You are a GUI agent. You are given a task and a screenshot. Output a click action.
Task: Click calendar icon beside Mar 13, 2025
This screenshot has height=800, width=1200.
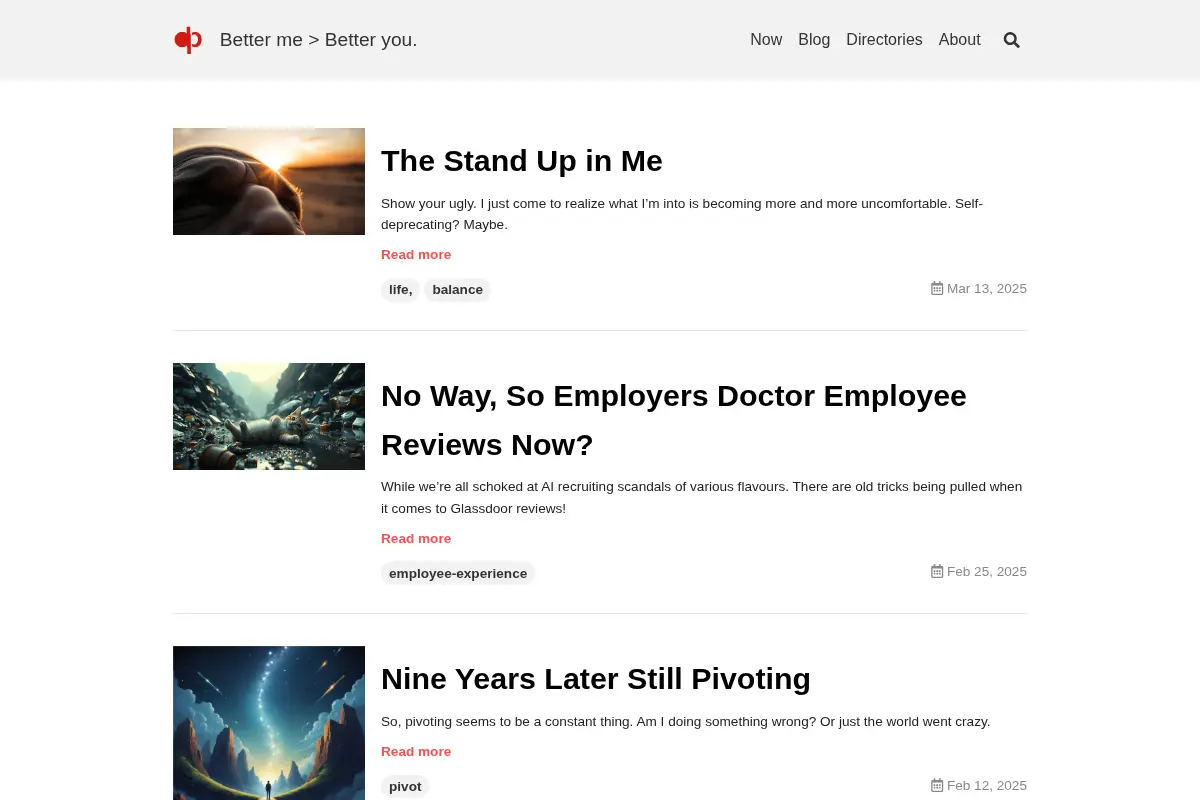[937, 288]
